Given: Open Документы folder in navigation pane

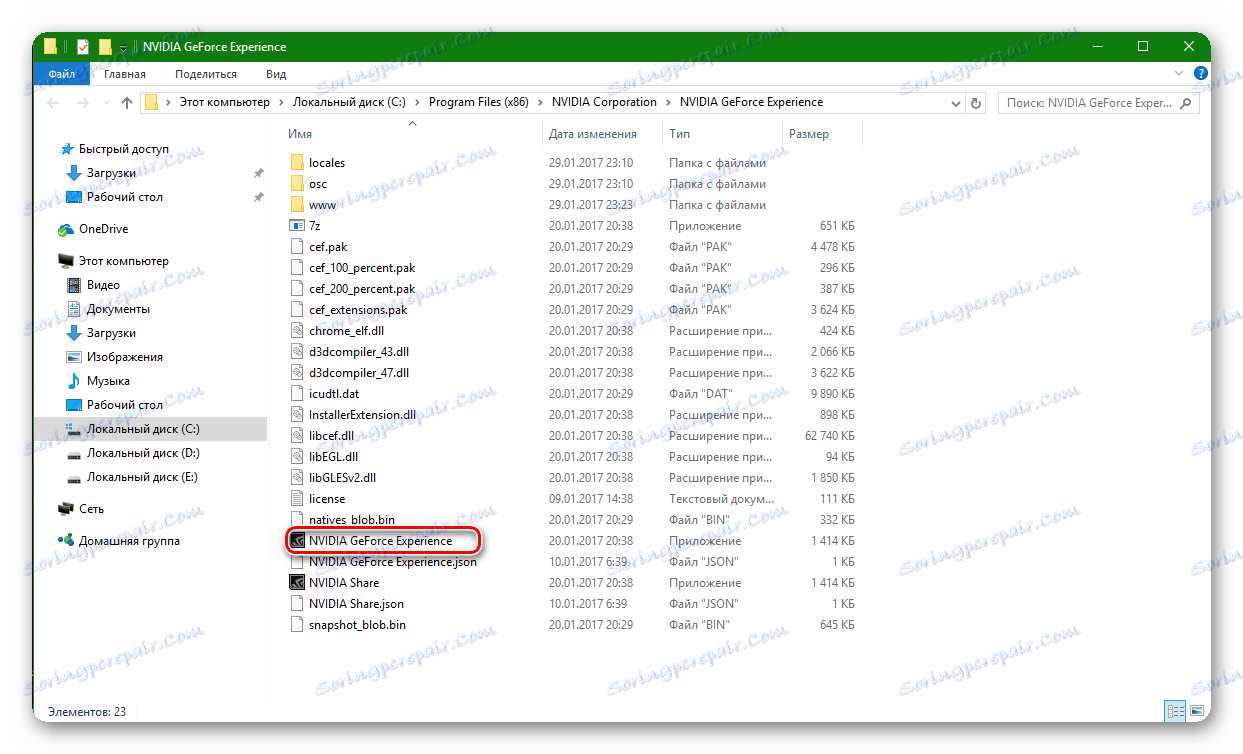Looking at the screenshot, I should point(118,309).
